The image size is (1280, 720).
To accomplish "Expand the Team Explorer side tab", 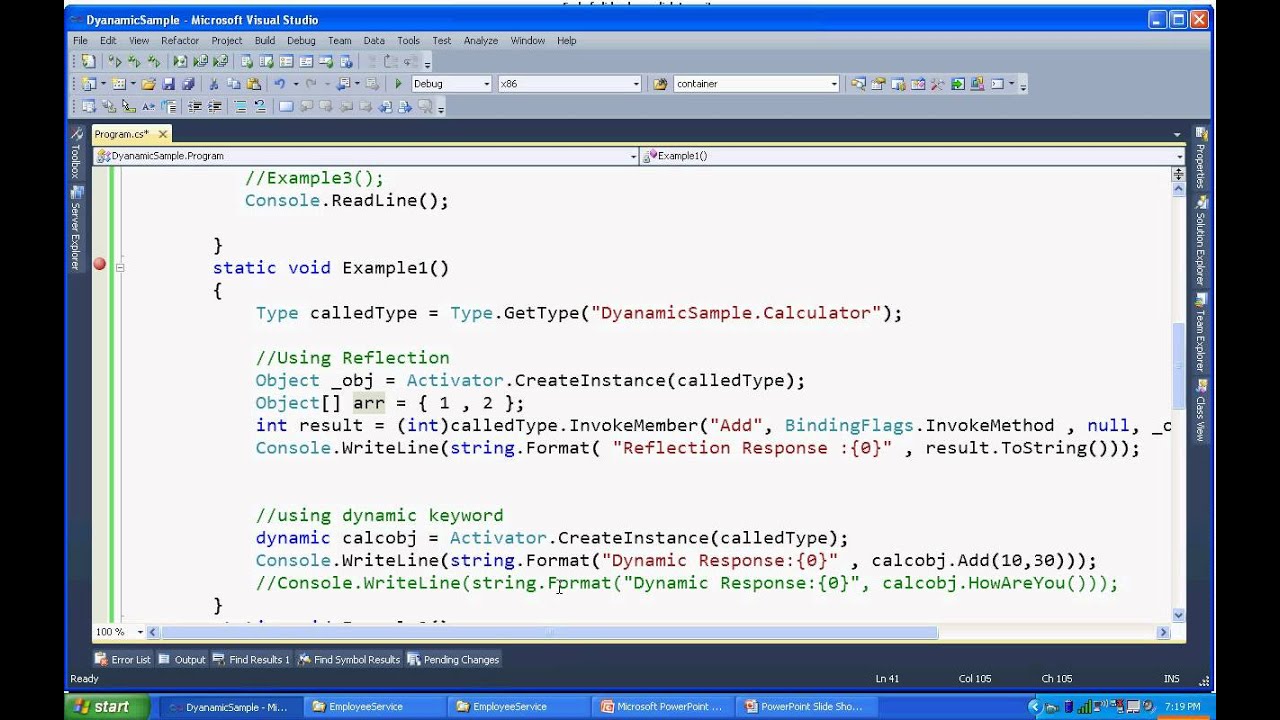I will pos(1201,333).
